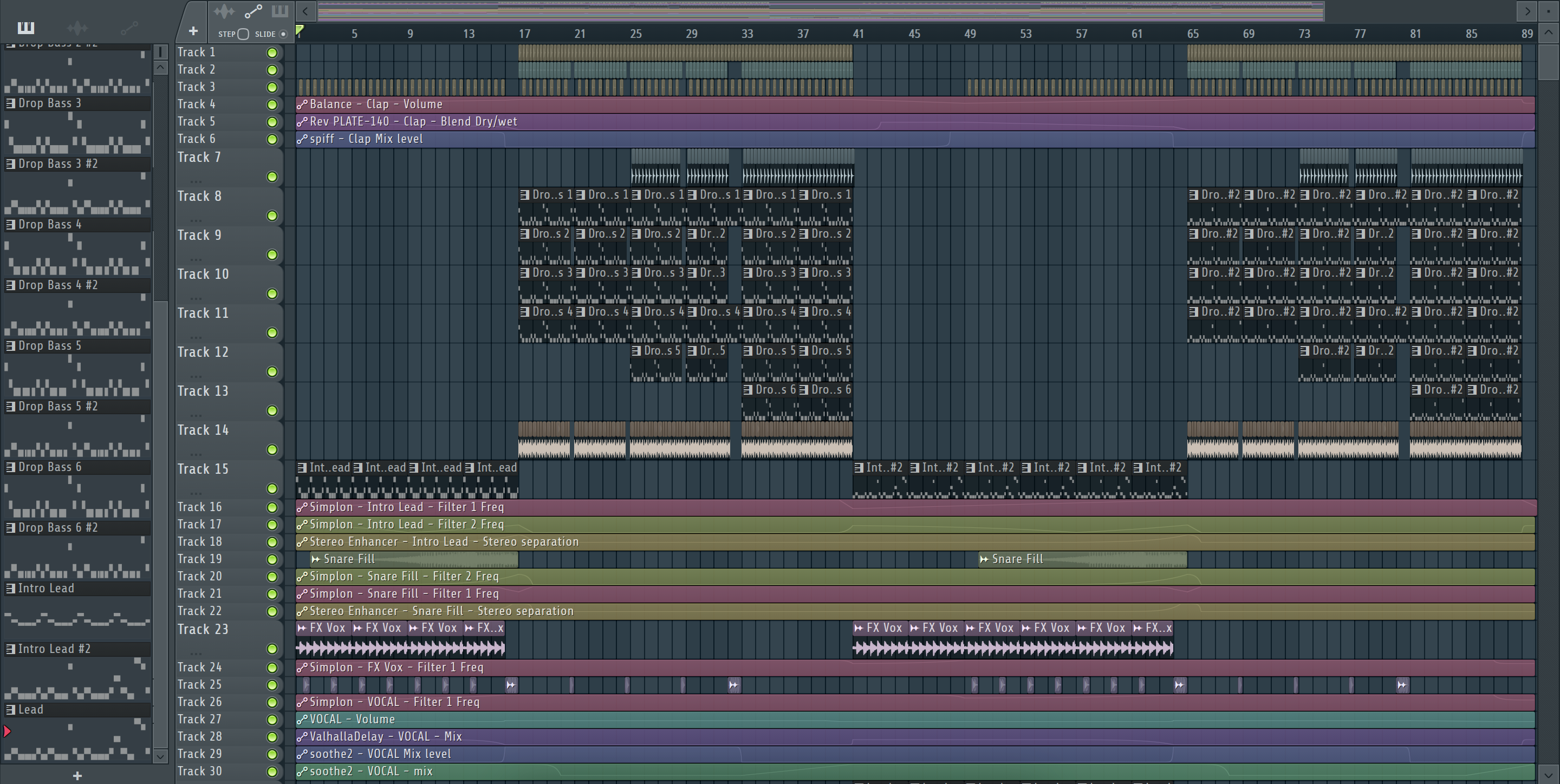Mute Track 11 with its green LED
The image size is (1560, 784).
click(x=272, y=333)
